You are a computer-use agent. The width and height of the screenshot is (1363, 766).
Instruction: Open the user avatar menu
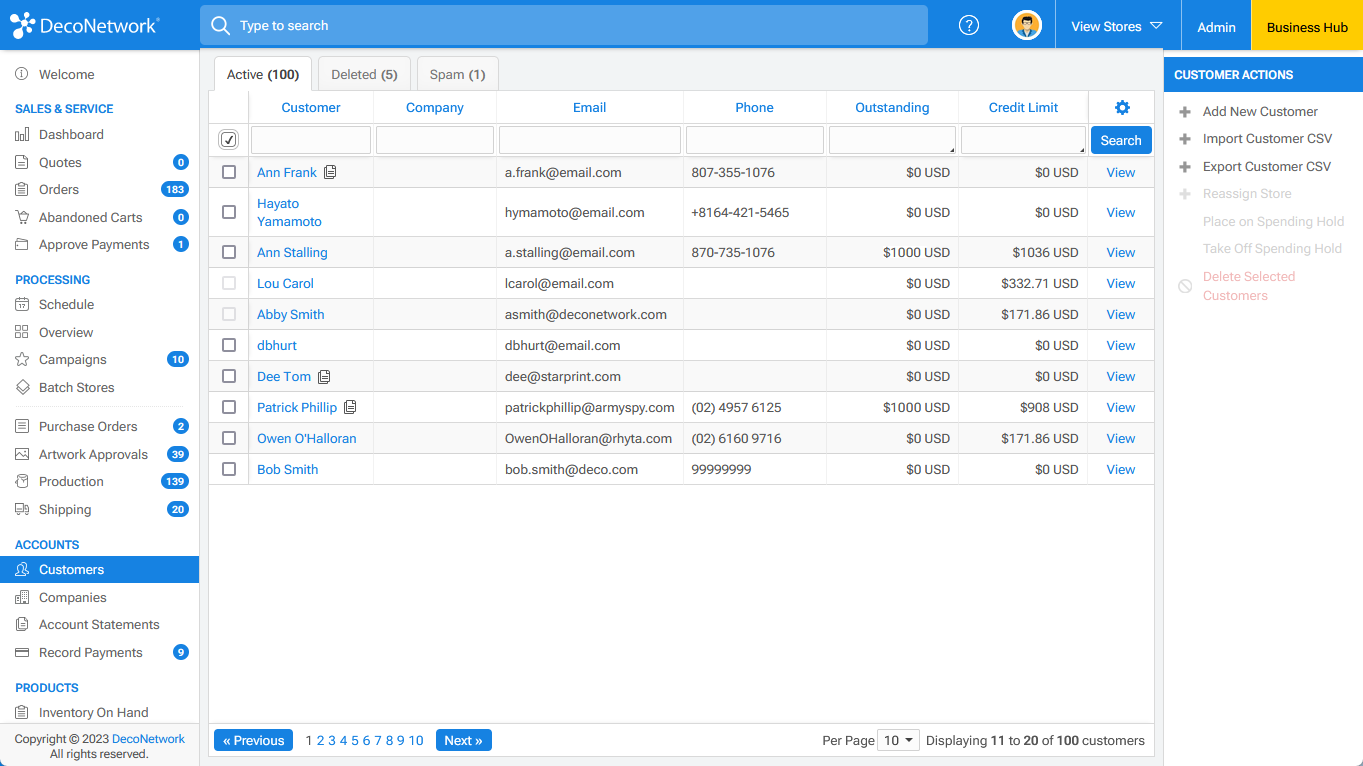pyautogui.click(x=1027, y=26)
